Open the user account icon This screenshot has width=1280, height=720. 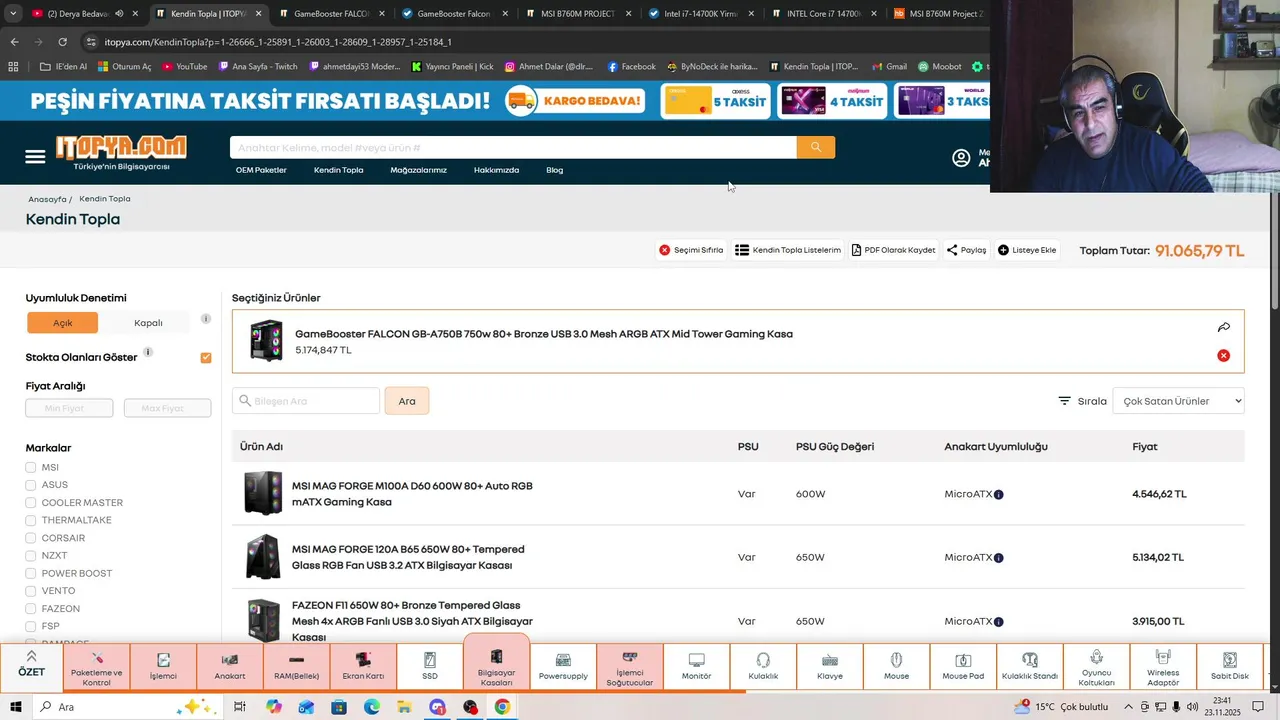coord(961,158)
